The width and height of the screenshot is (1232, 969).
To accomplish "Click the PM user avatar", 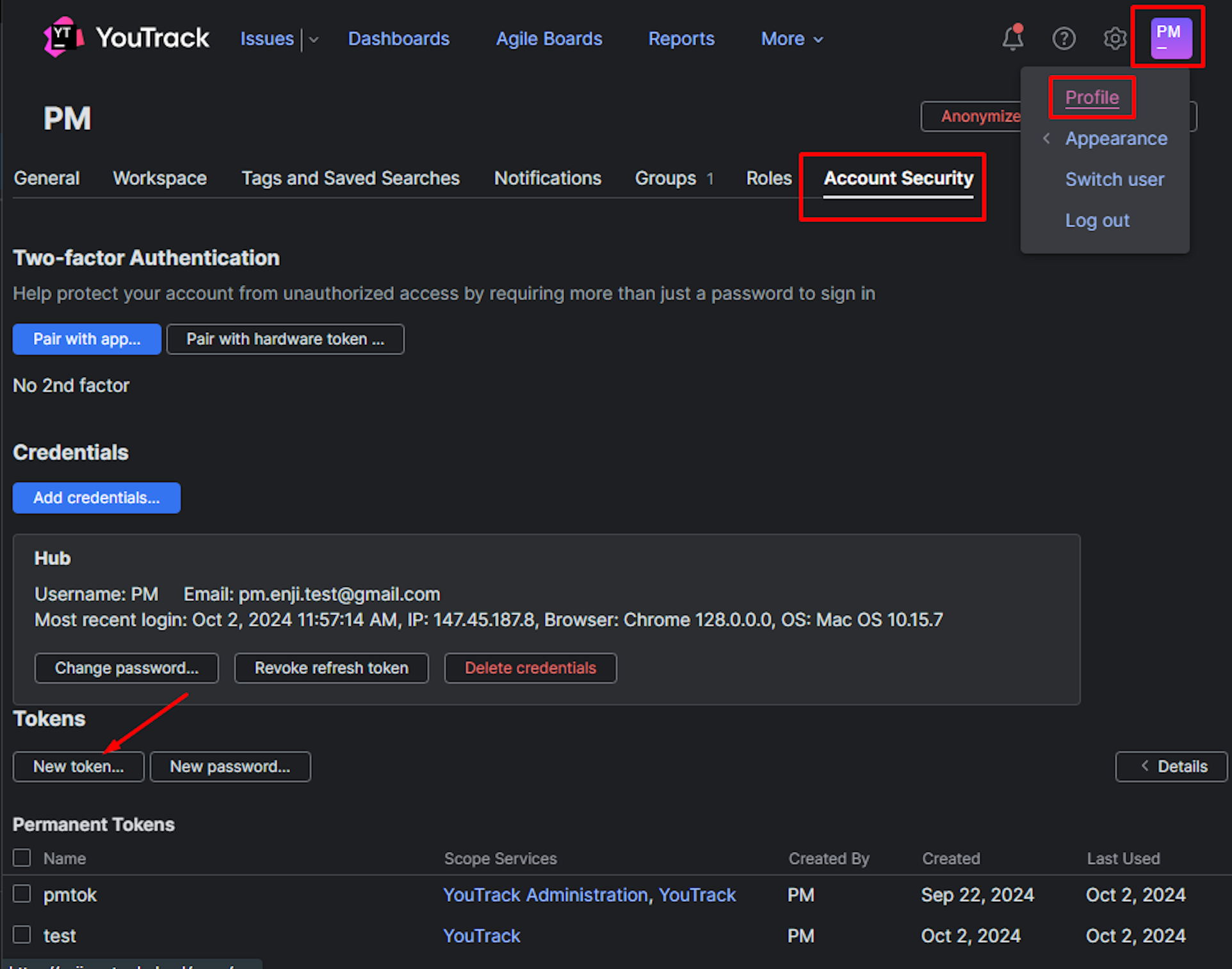I will coord(1171,38).
